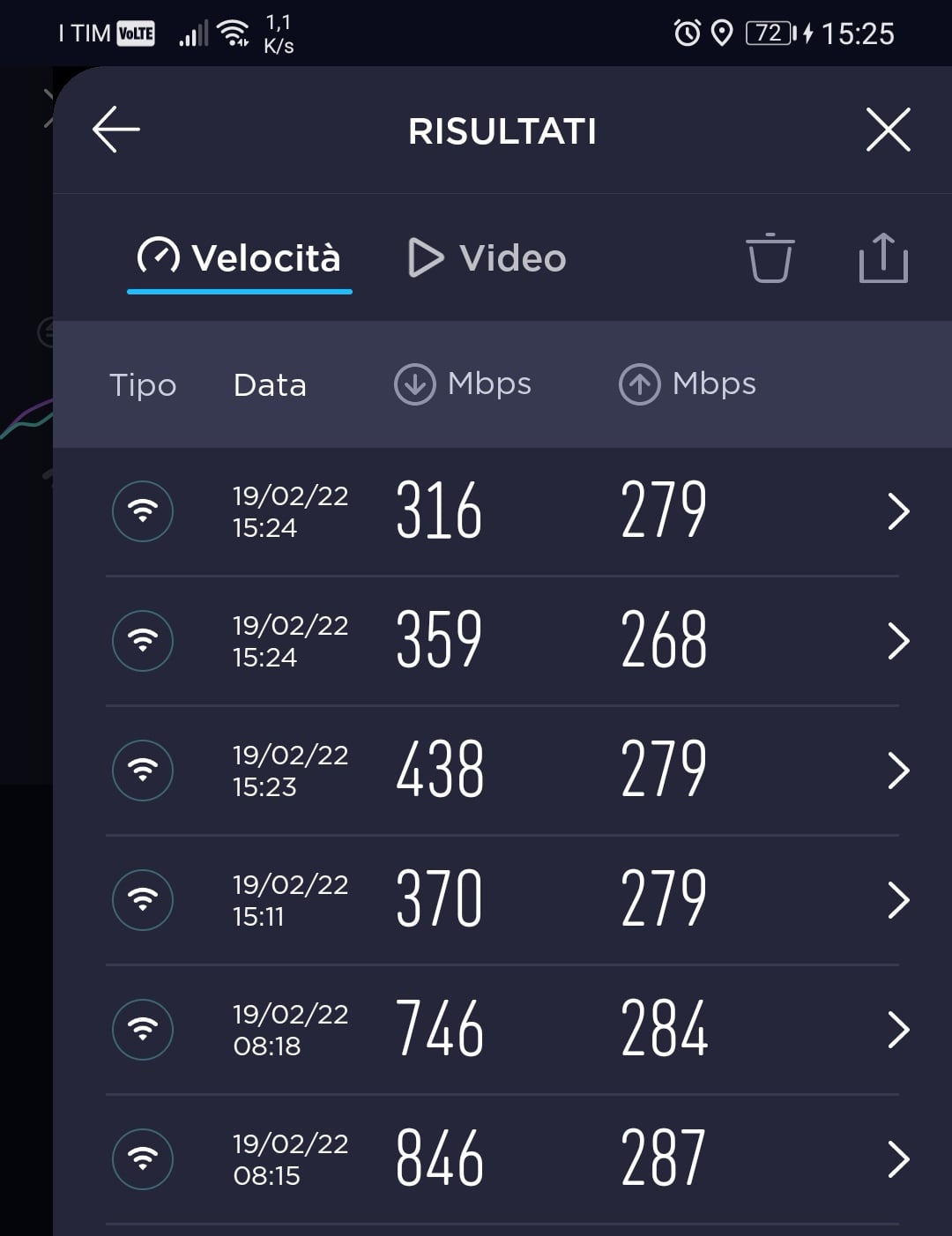This screenshot has height=1236, width=952.
Task: Close the Risultati panel
Action: pyautogui.click(x=888, y=130)
